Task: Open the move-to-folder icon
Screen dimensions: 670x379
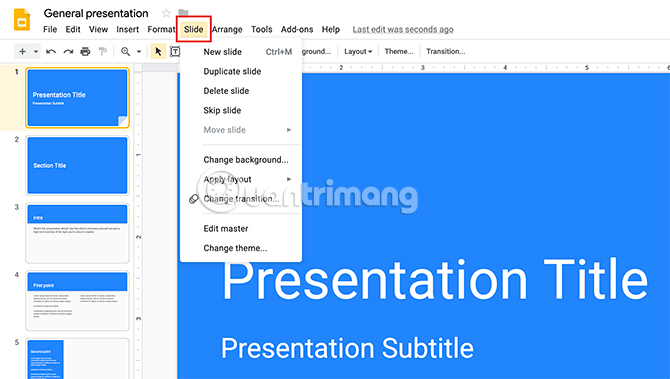Action: coord(183,12)
